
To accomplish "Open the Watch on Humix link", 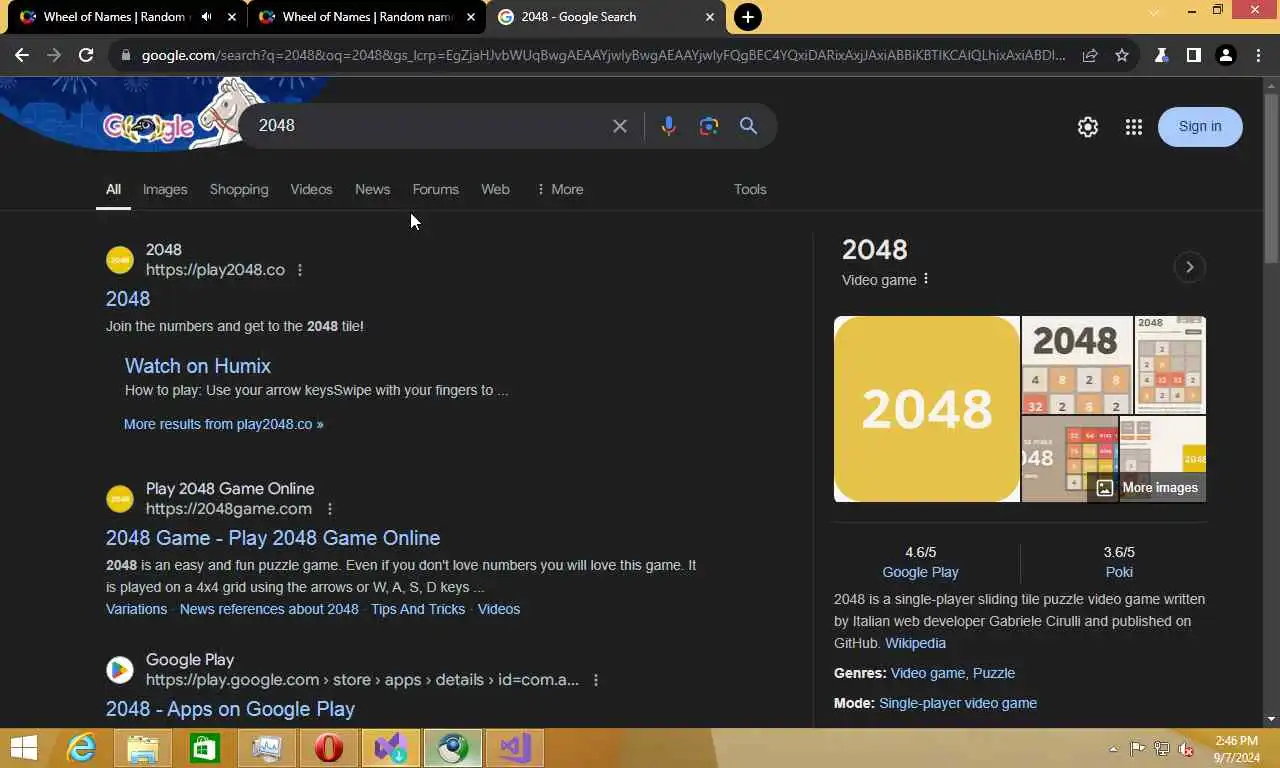I will pyautogui.click(x=198, y=366).
